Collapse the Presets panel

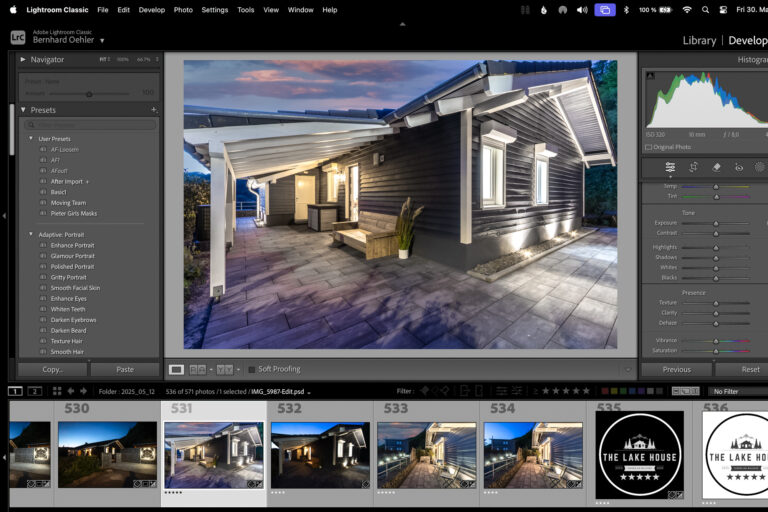(23, 110)
